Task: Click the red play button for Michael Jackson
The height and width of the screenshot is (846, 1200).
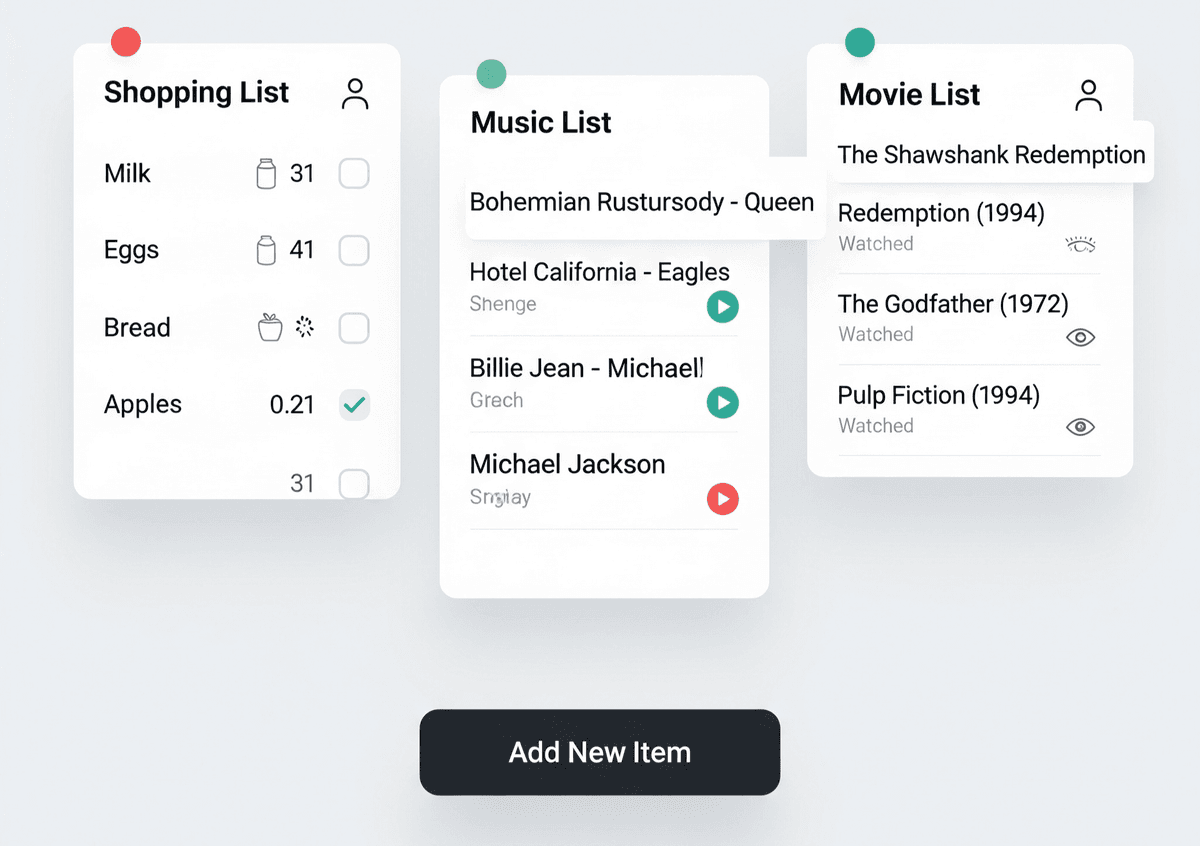Action: tap(723, 498)
